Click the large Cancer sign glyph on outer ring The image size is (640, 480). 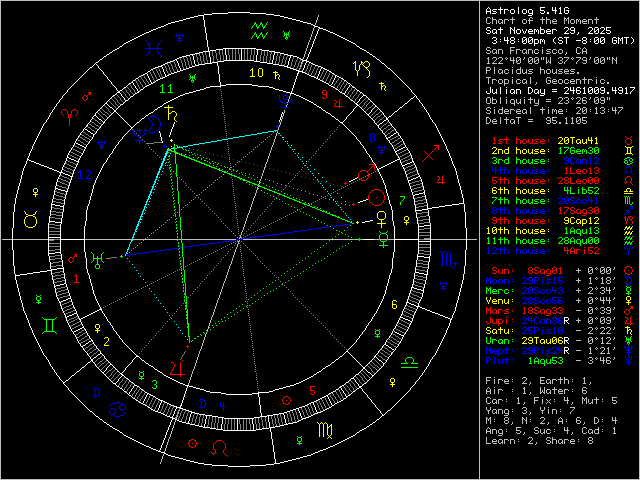(118, 409)
